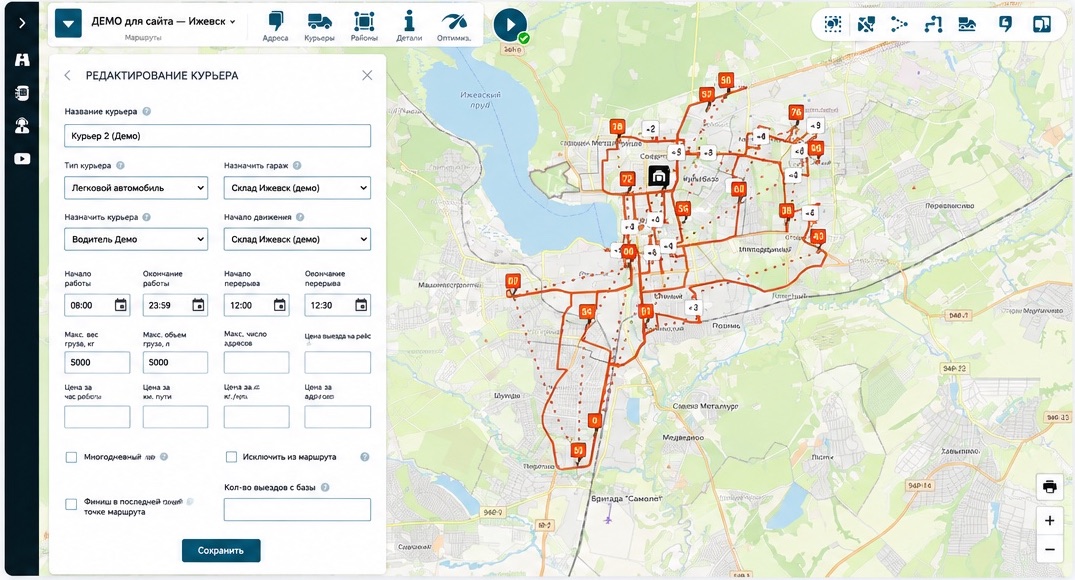This screenshot has height=580, width=1075.
Task: Zoom in on the map with plus
Action: (1050, 521)
